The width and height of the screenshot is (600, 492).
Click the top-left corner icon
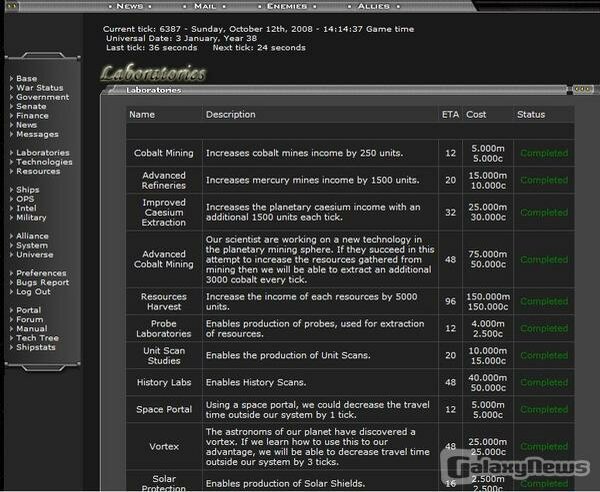(x=12, y=6)
